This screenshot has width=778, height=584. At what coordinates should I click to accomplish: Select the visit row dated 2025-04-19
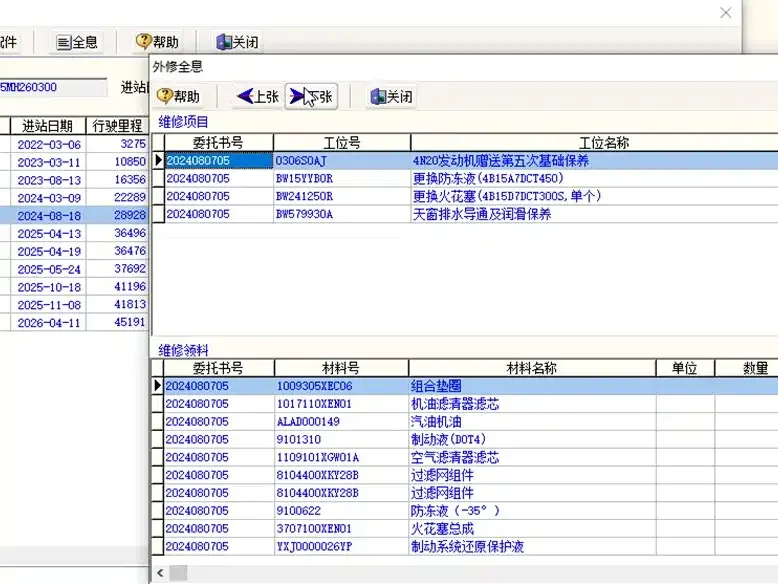point(74,252)
